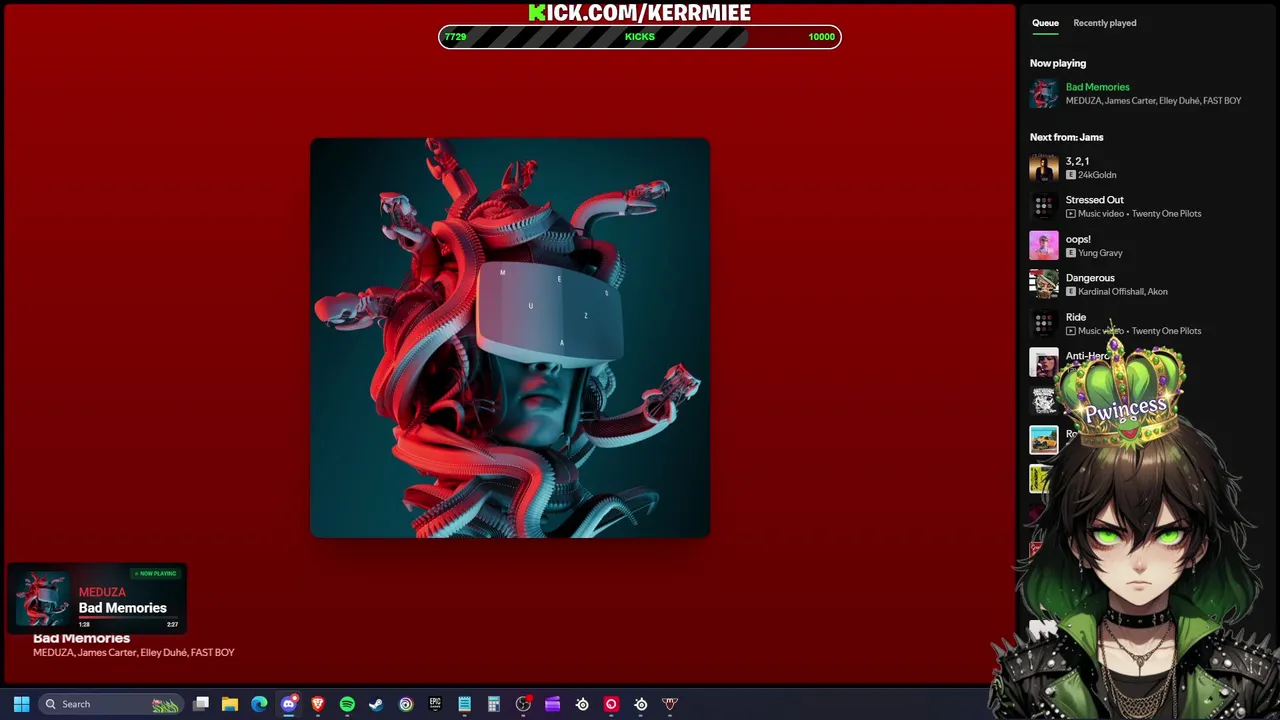This screenshot has height=720, width=1280.
Task: Open Steam from the taskbar
Action: tap(376, 704)
